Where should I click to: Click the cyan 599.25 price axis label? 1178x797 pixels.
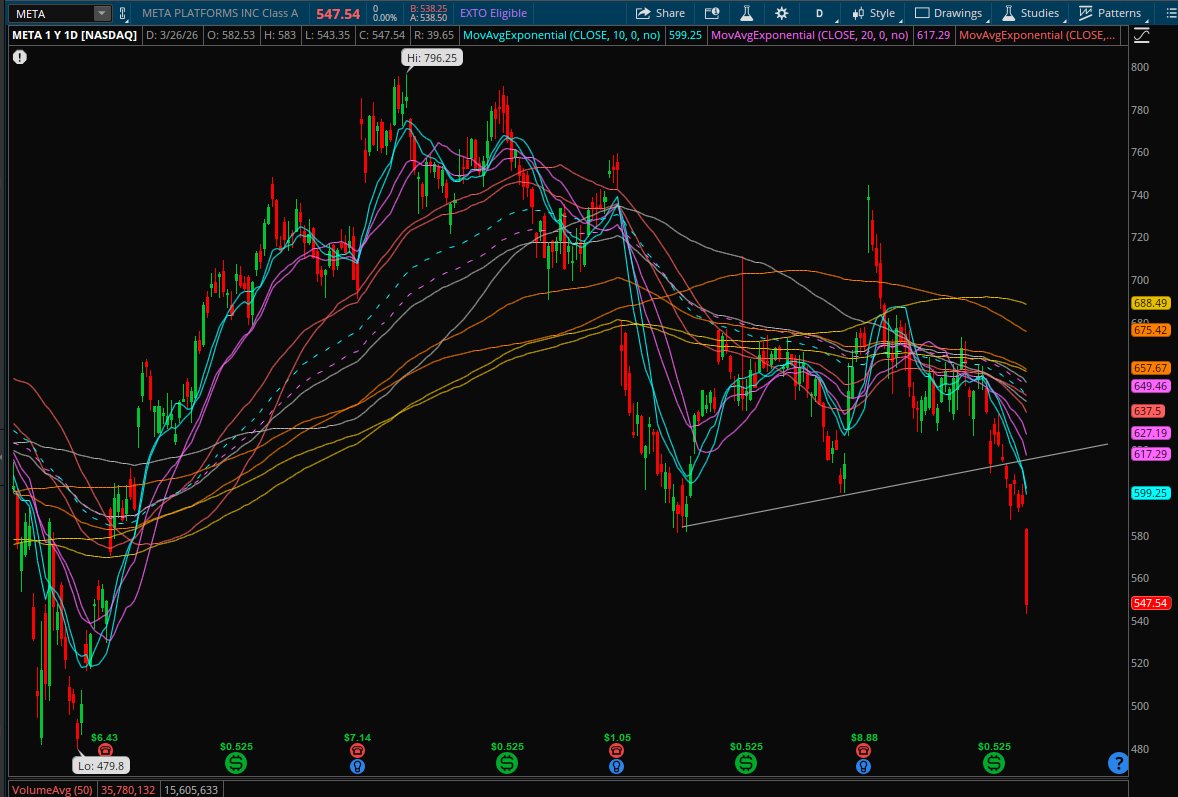(1150, 493)
